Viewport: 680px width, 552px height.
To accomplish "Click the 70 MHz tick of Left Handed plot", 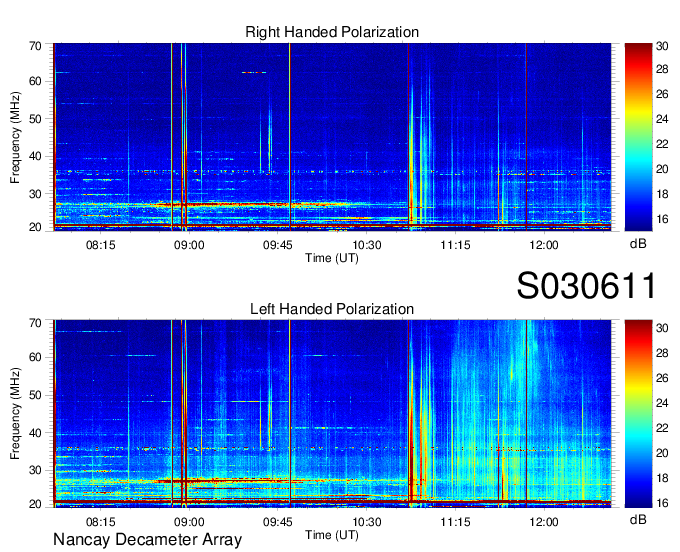I will (x=35, y=323).
